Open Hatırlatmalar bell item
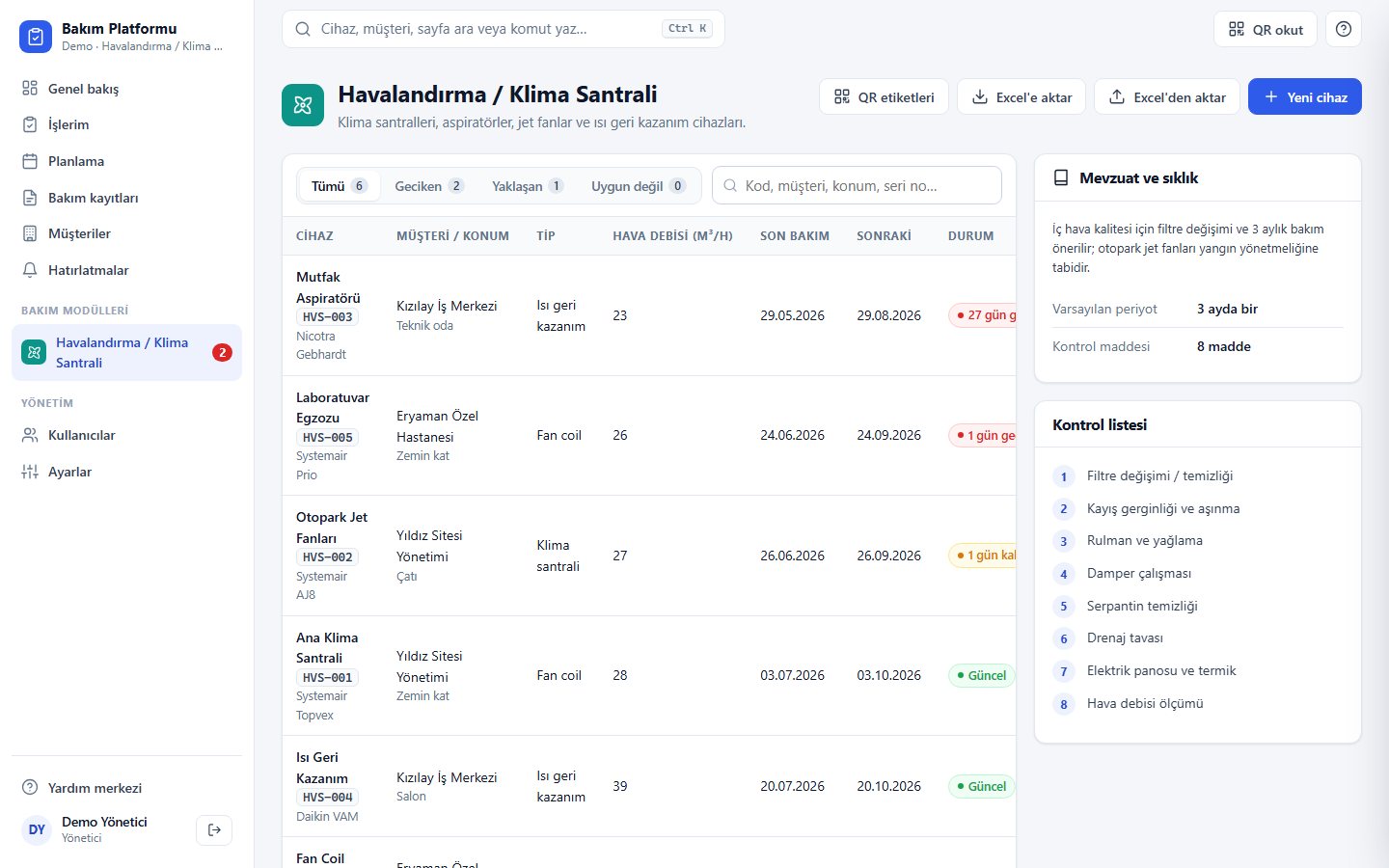The image size is (1389, 868). 126,270
